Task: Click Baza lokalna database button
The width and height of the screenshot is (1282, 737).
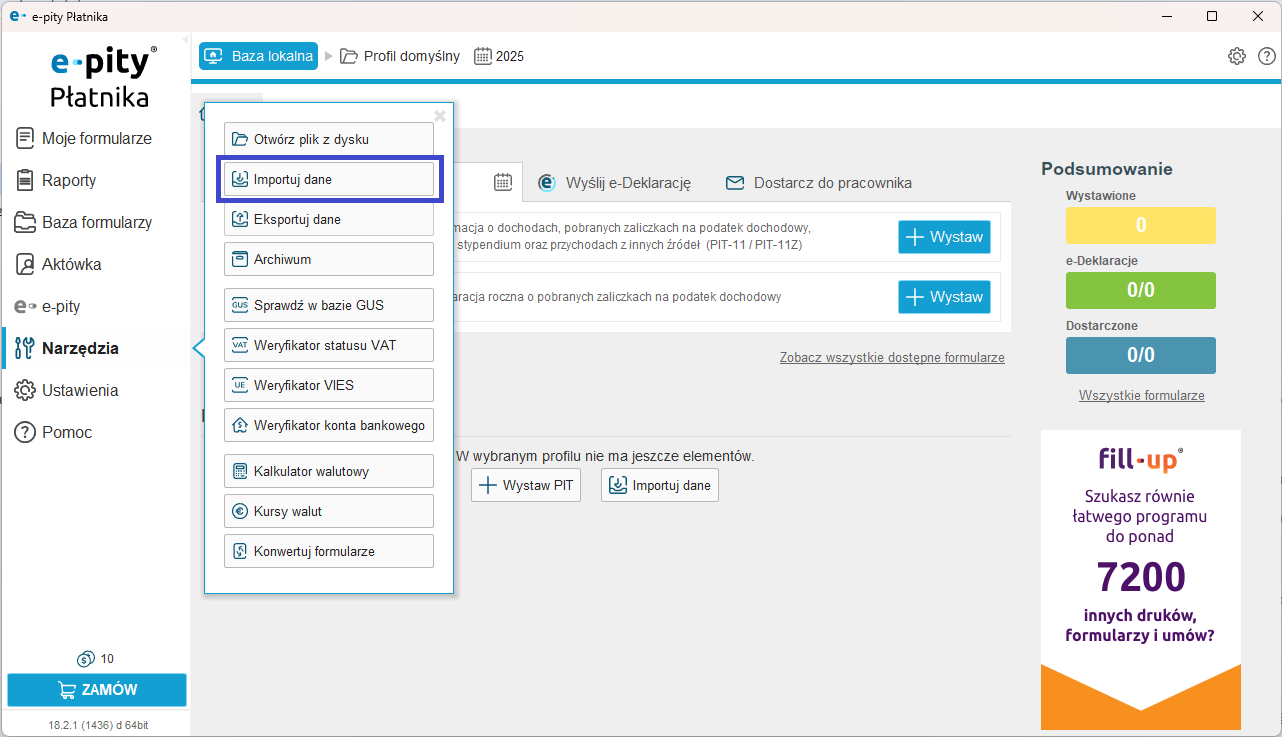Action: (x=258, y=56)
